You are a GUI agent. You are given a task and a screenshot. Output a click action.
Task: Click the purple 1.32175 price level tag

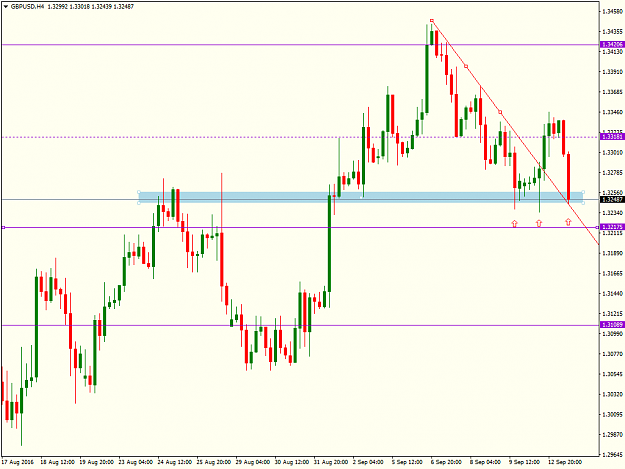click(612, 227)
